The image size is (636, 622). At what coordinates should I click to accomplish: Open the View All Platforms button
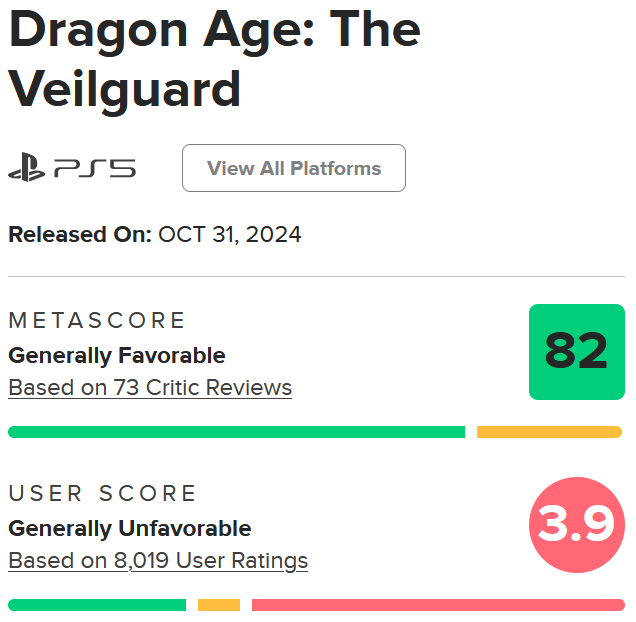(x=293, y=168)
